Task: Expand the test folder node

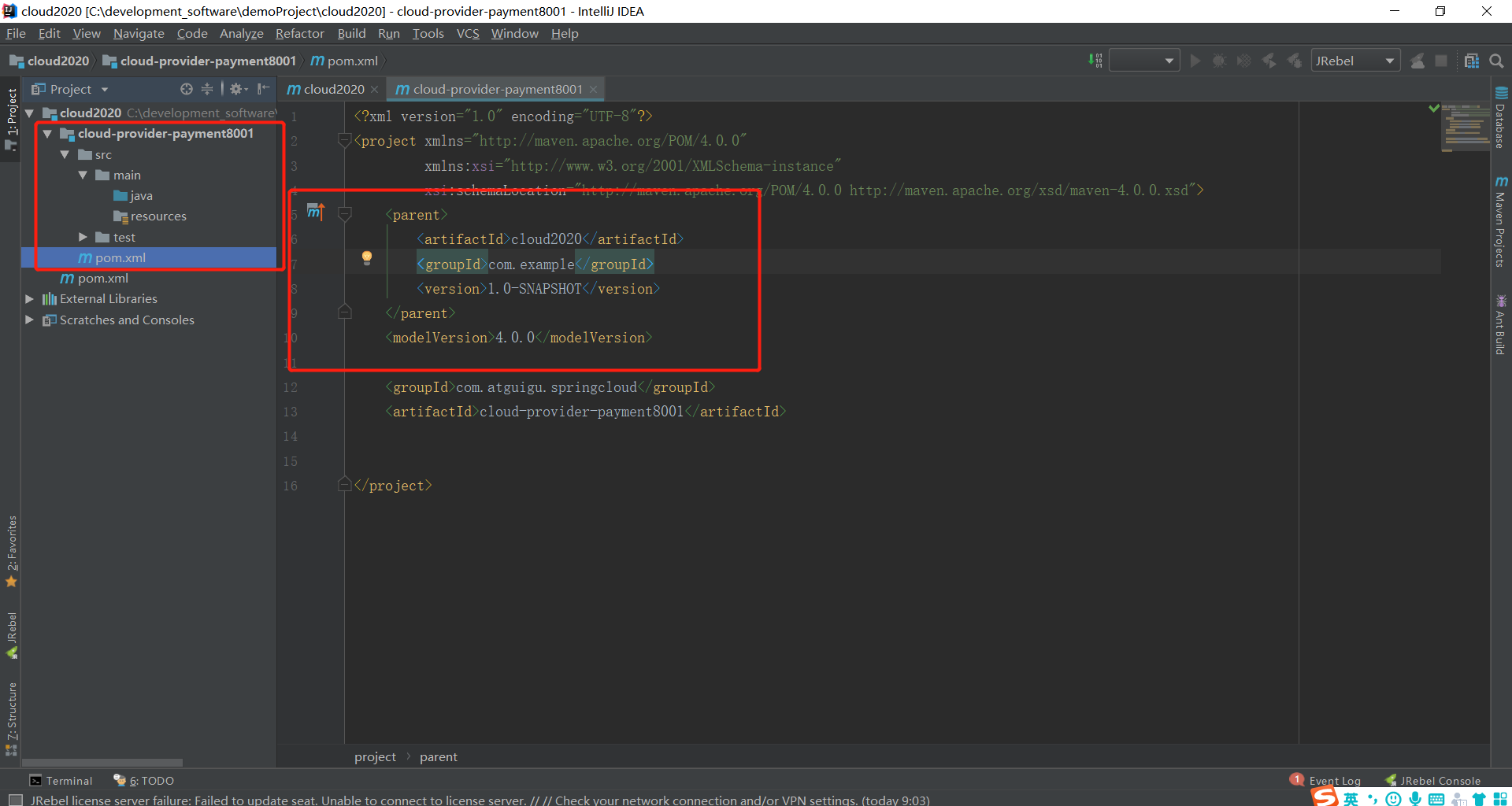Action: tap(83, 237)
